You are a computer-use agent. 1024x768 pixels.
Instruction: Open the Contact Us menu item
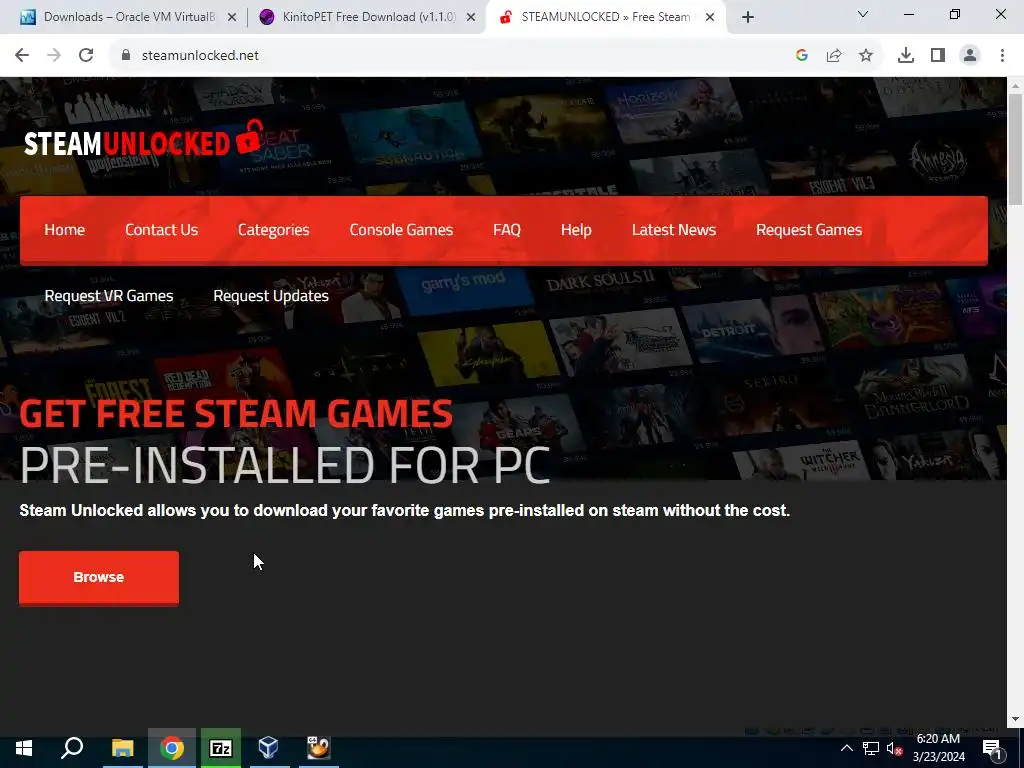point(161,230)
